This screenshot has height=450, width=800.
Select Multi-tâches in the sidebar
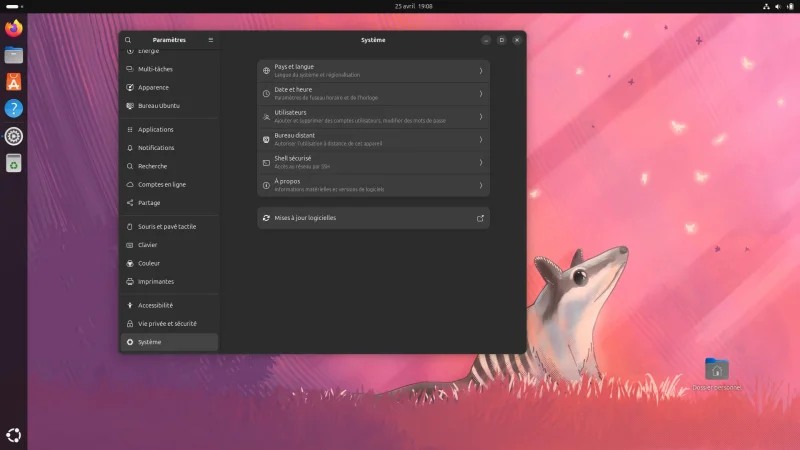point(169,69)
